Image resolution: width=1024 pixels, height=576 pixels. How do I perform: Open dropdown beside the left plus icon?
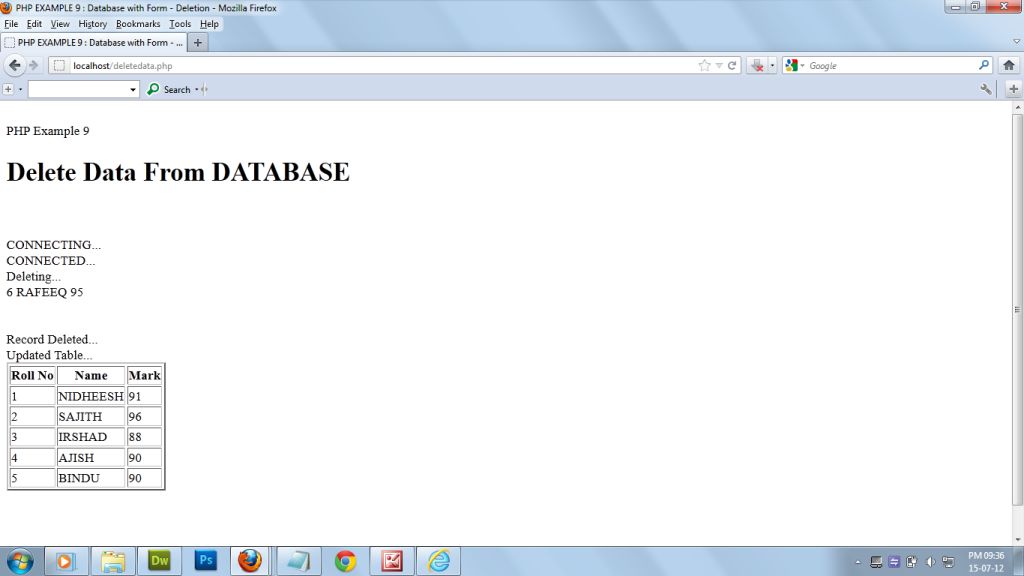click(20, 89)
